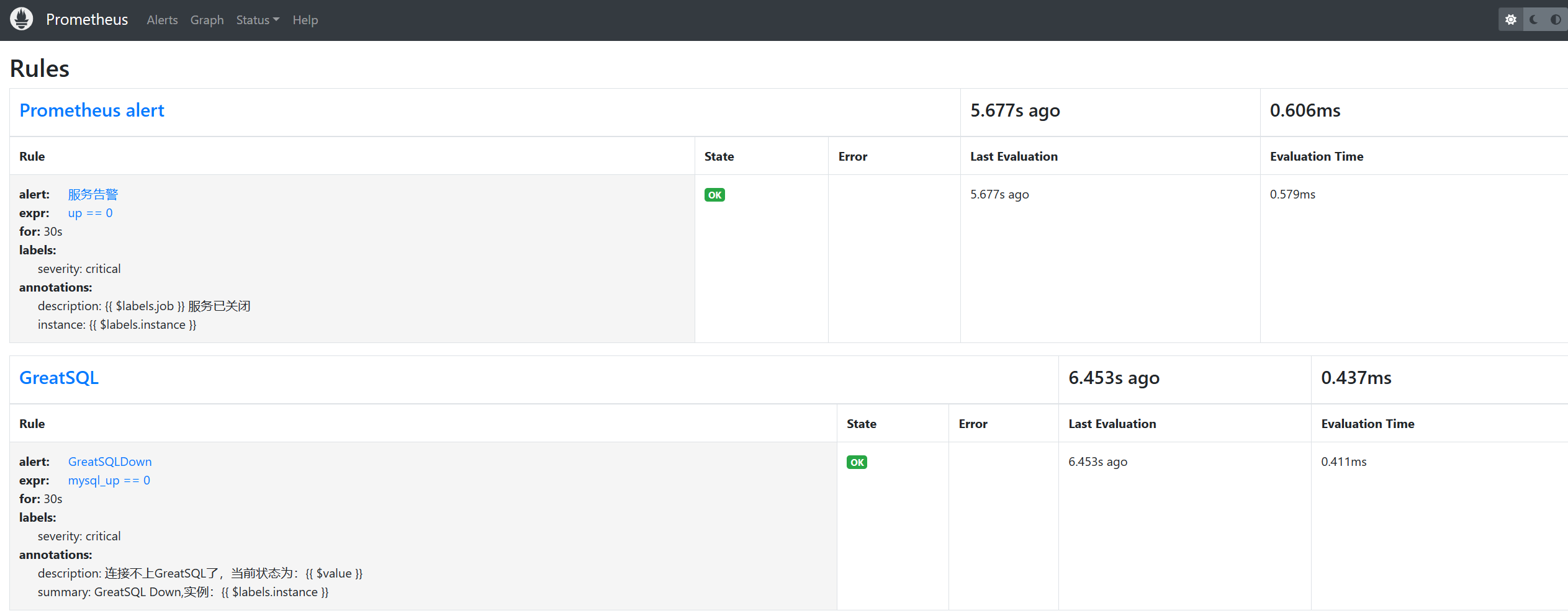Open the GreatSQL group link
Screen dimensions: 1568x616
pyautogui.click(x=59, y=378)
